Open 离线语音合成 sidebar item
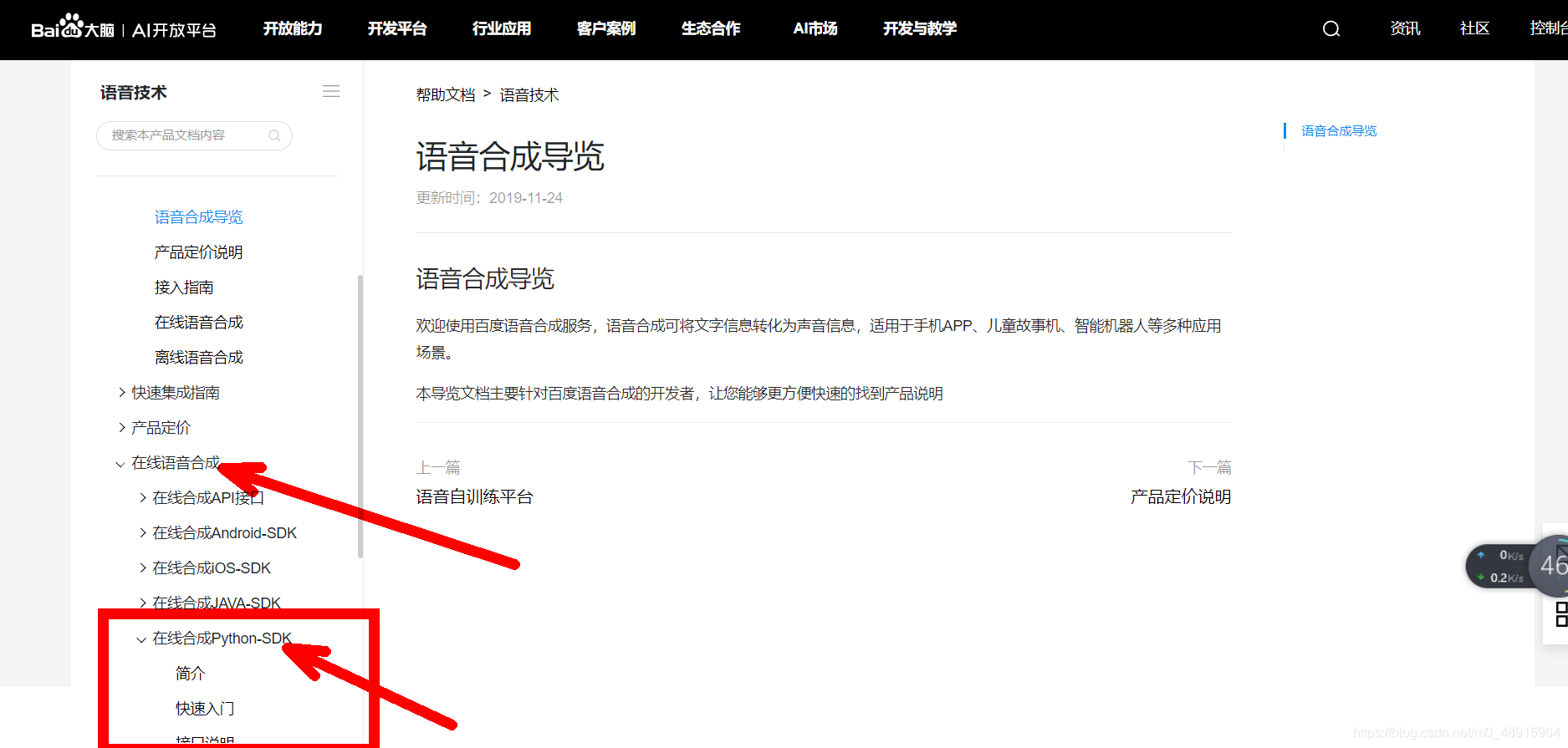1568x748 pixels. (198, 358)
